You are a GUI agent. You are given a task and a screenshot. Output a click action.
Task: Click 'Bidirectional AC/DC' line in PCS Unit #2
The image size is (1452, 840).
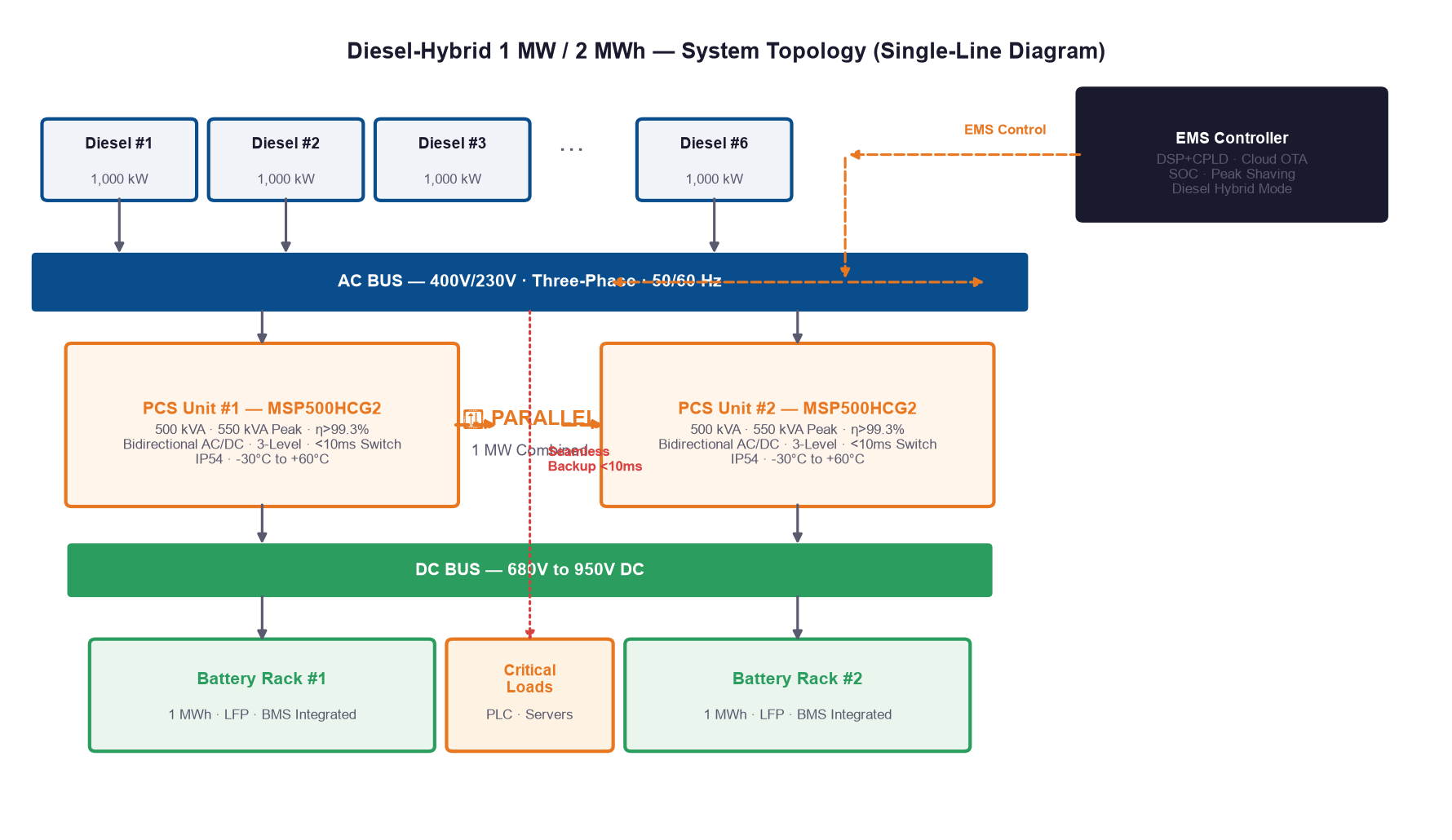tap(797, 444)
